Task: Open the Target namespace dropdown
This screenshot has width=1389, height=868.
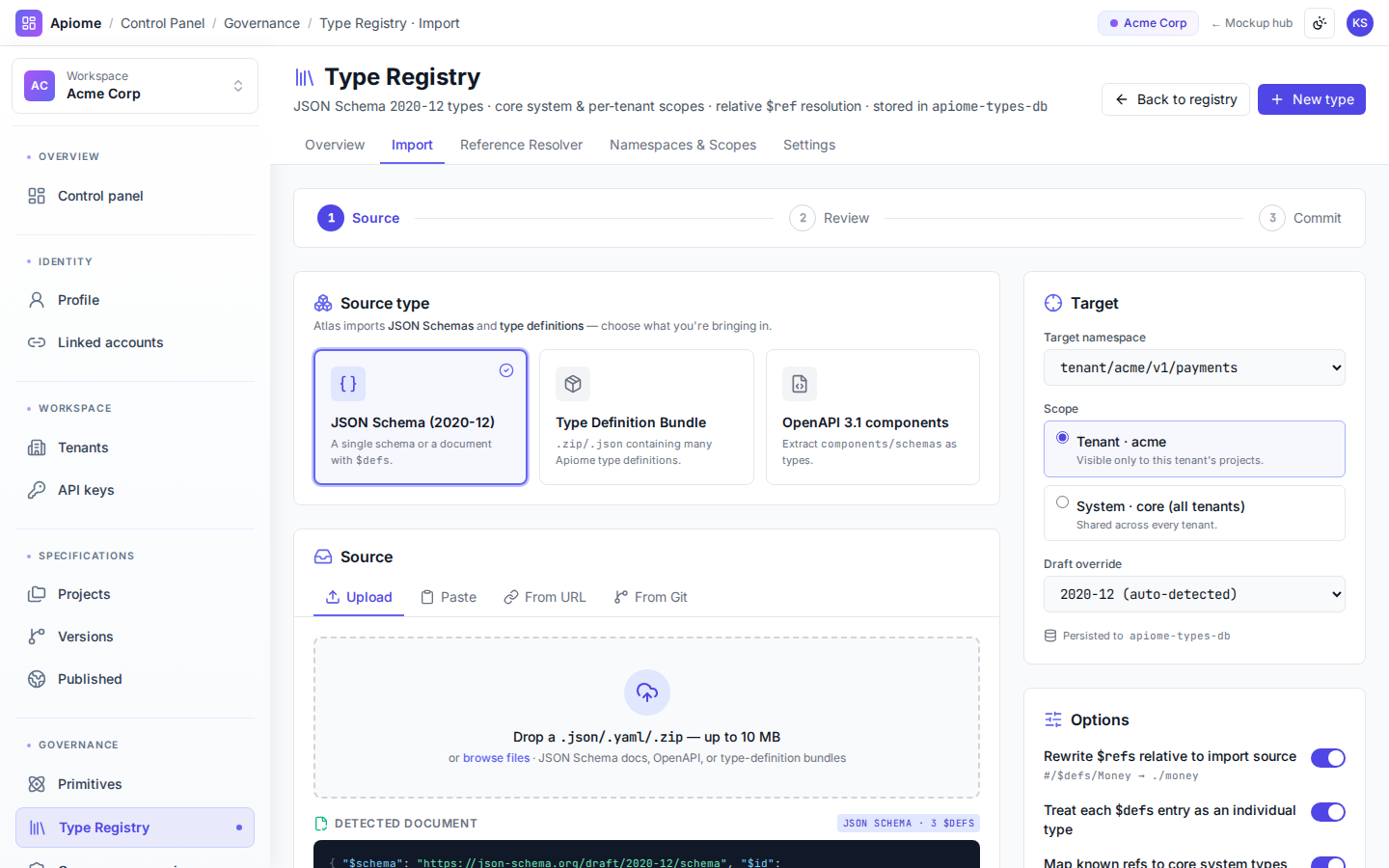Action: 1194,367
